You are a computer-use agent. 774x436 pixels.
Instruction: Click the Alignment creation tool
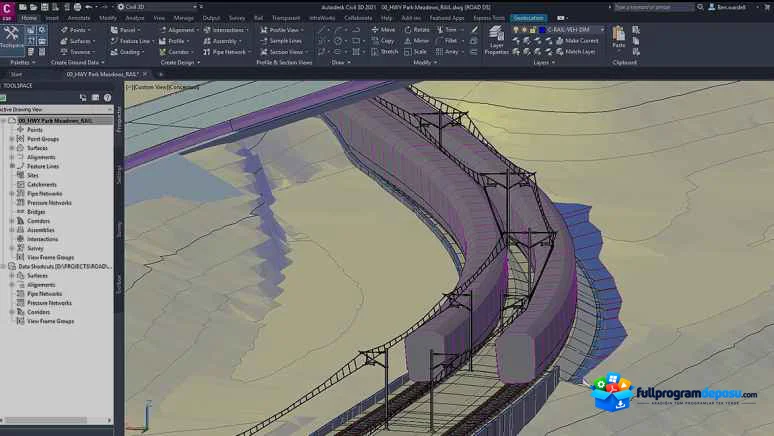[179, 30]
